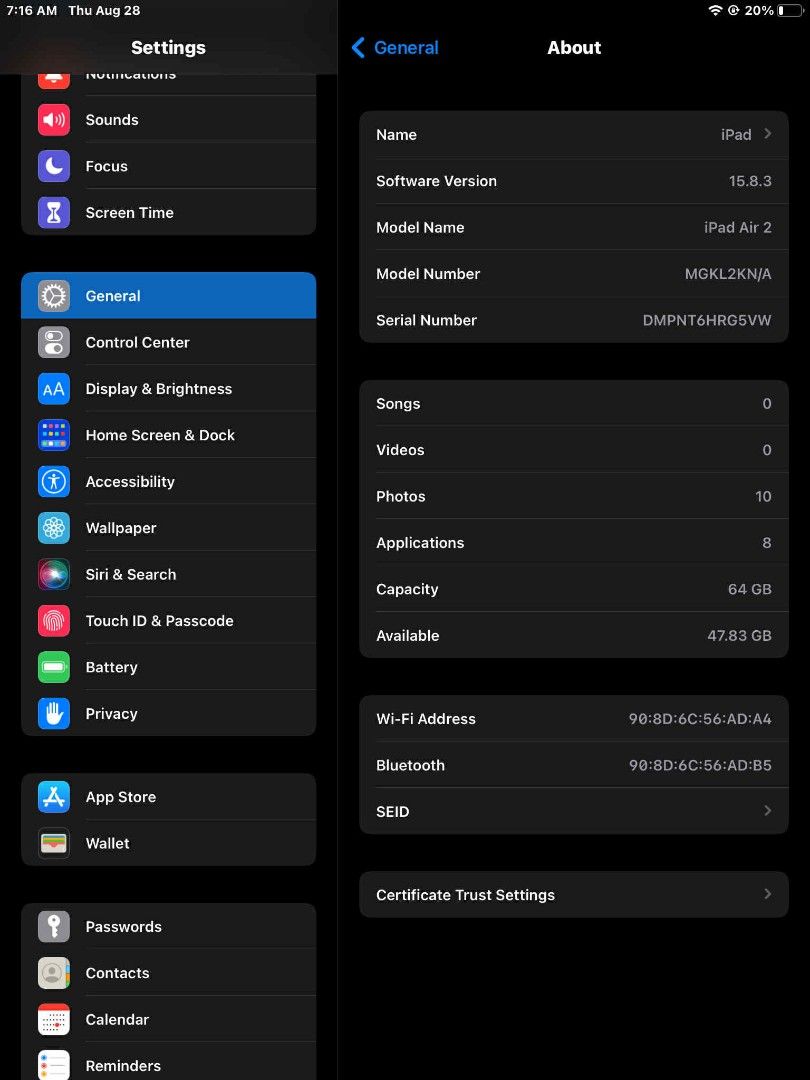Tap the App Store icon
The height and width of the screenshot is (1080, 810).
pos(54,797)
